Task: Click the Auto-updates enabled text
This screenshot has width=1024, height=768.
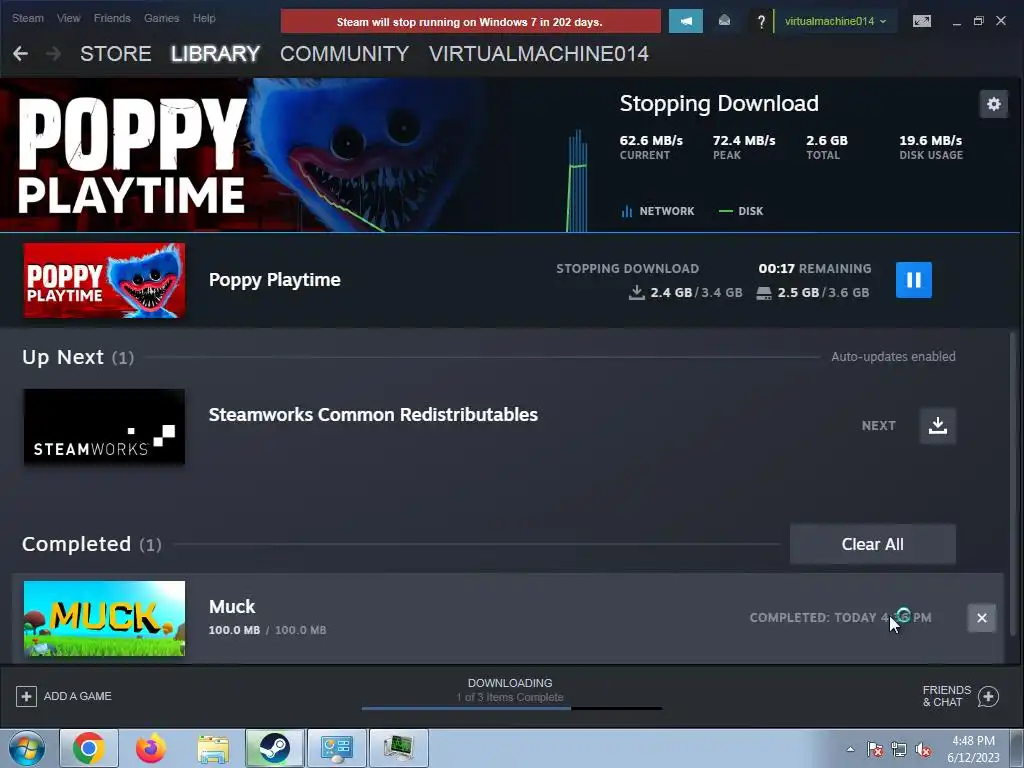Action: pos(893,357)
